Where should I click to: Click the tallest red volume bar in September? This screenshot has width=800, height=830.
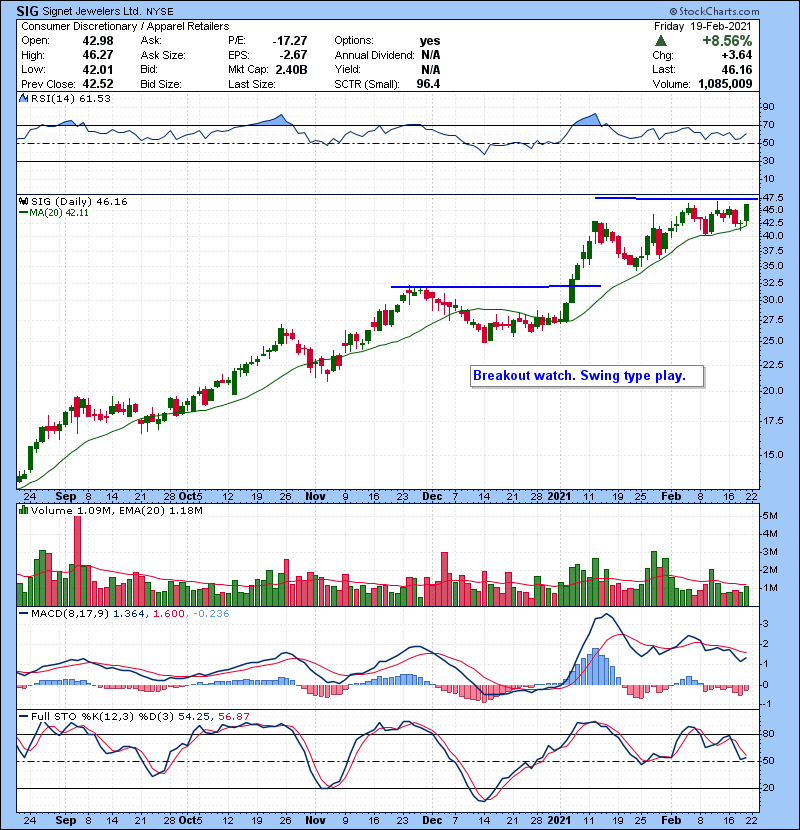[77, 561]
